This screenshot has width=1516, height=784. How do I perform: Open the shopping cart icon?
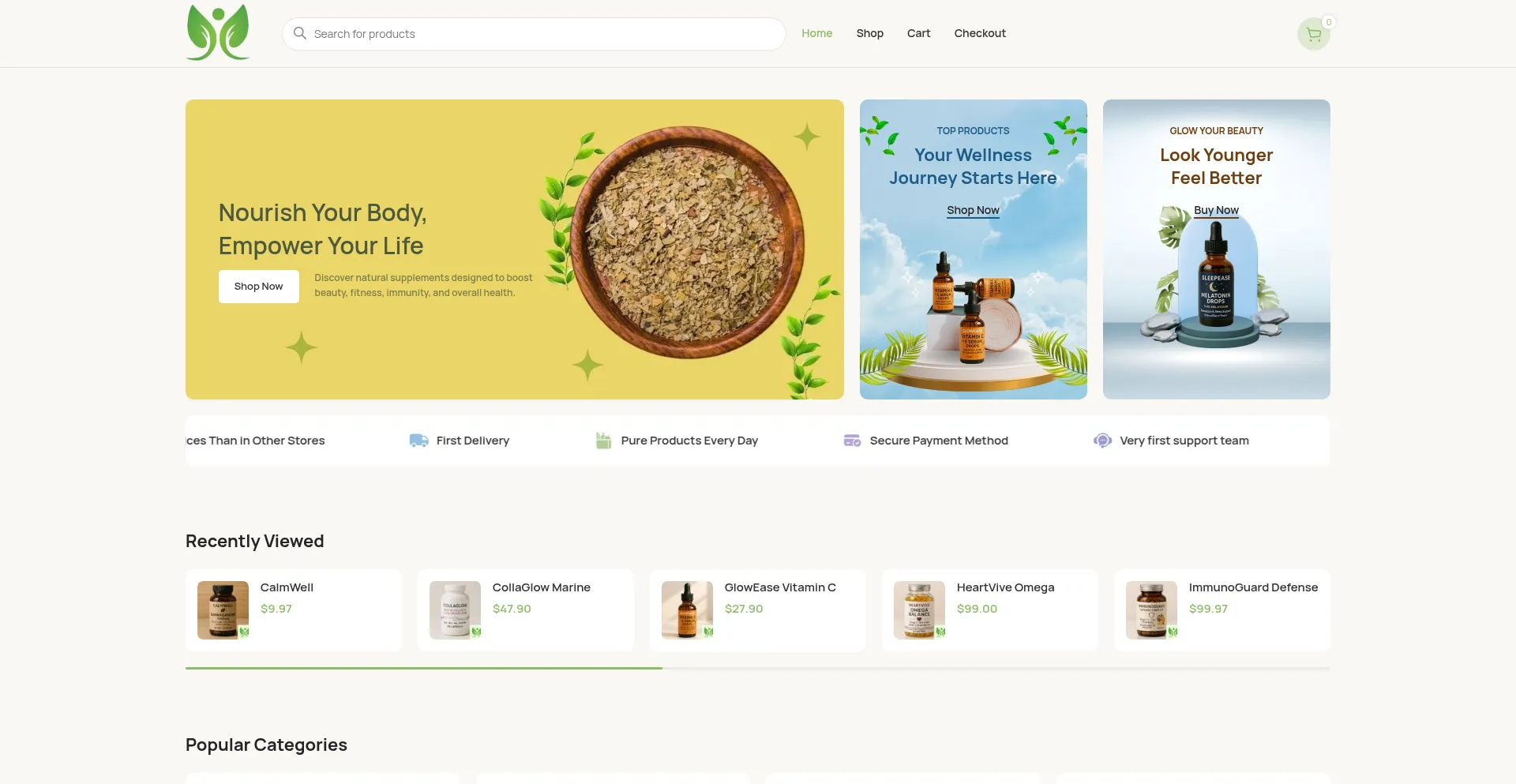[1313, 34]
